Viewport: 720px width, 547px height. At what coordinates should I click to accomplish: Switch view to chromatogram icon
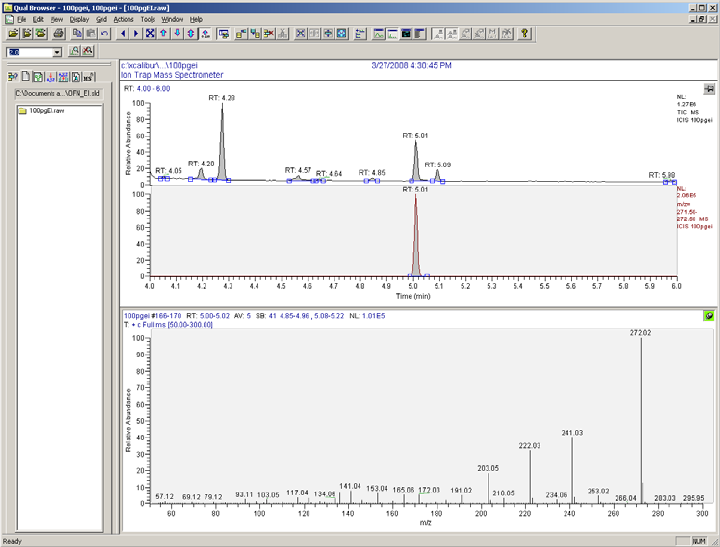coord(378,34)
